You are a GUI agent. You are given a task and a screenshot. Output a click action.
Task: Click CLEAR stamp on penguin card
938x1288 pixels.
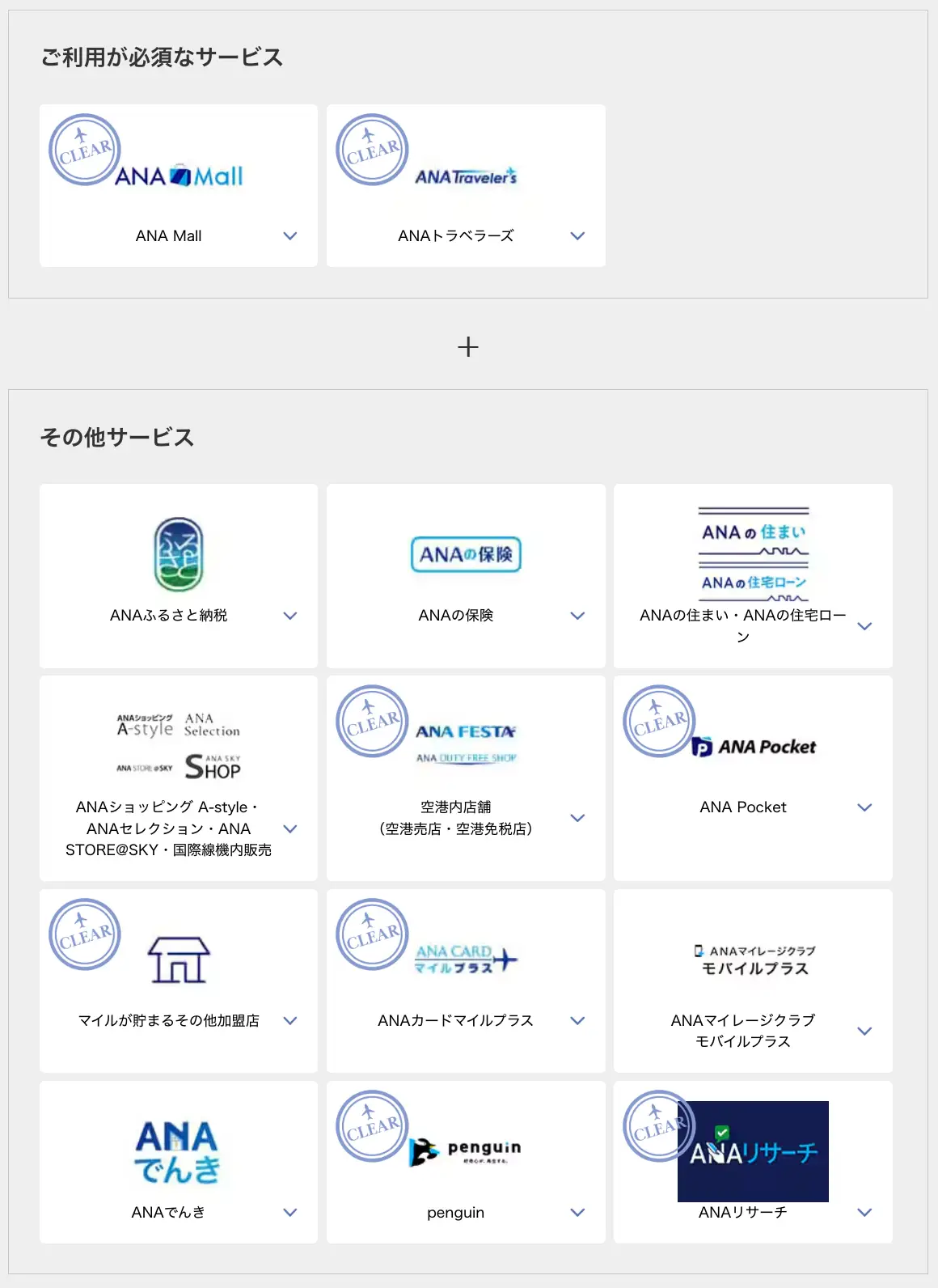tap(372, 1126)
